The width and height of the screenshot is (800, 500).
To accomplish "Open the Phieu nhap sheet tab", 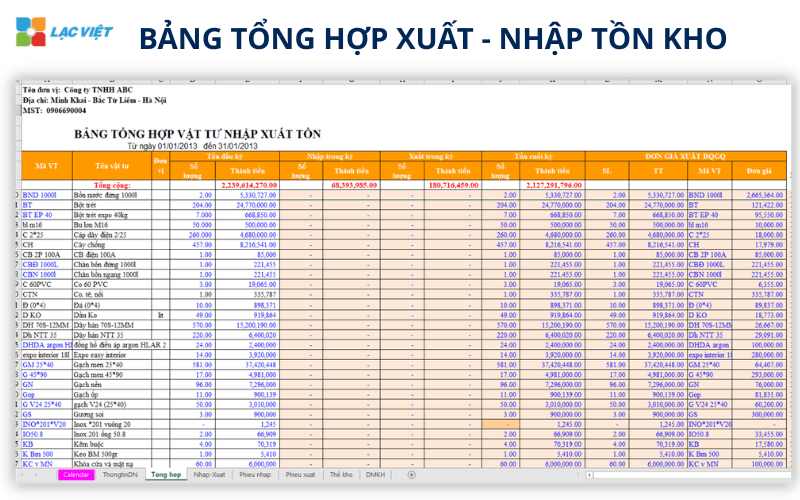I will pyautogui.click(x=255, y=474).
